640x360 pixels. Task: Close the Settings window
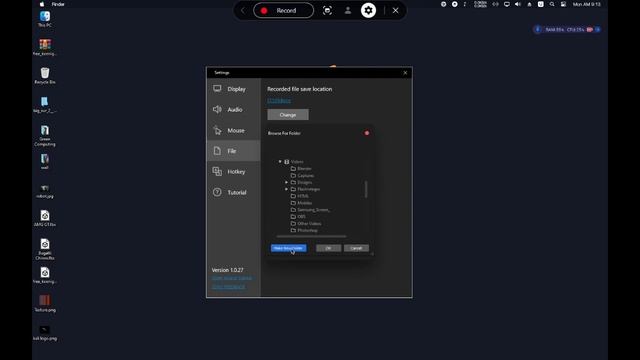(405, 73)
